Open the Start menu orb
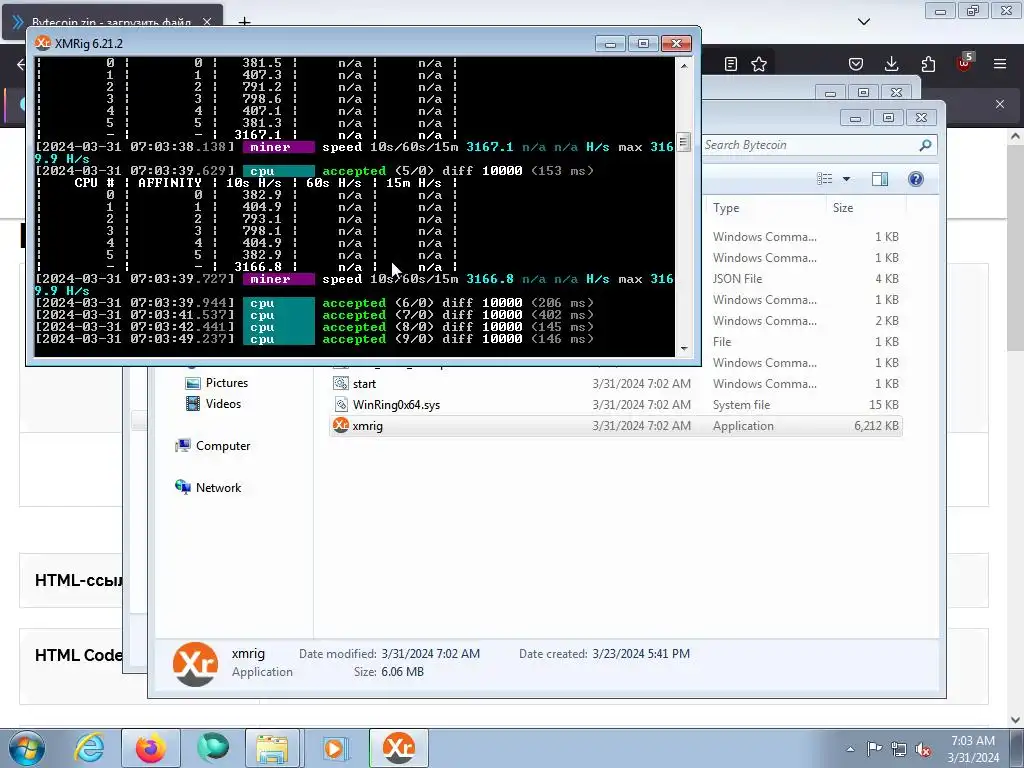Image resolution: width=1024 pixels, height=768 pixels. 27,748
